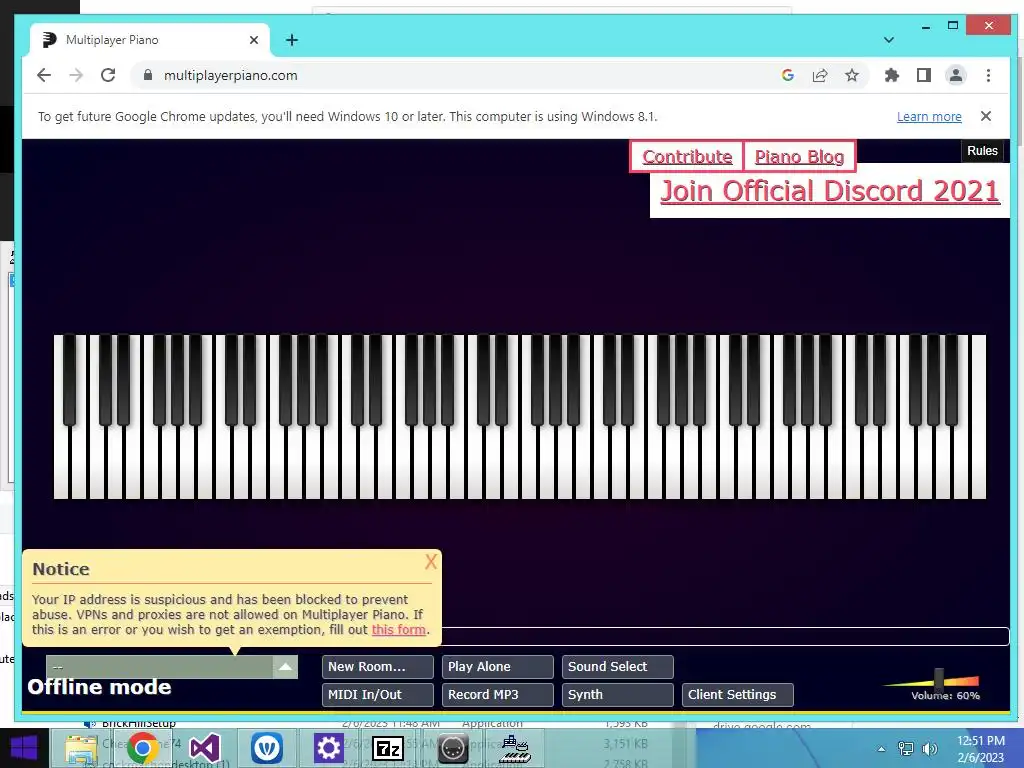Click the volume slider handle
This screenshot has width=1024, height=768.
click(x=939, y=679)
